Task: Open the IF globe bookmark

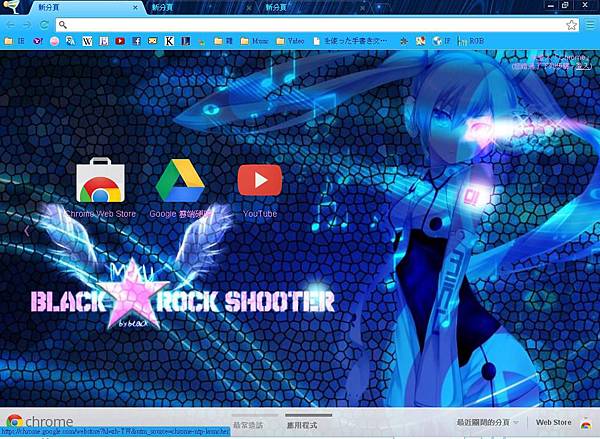Action: pos(442,41)
